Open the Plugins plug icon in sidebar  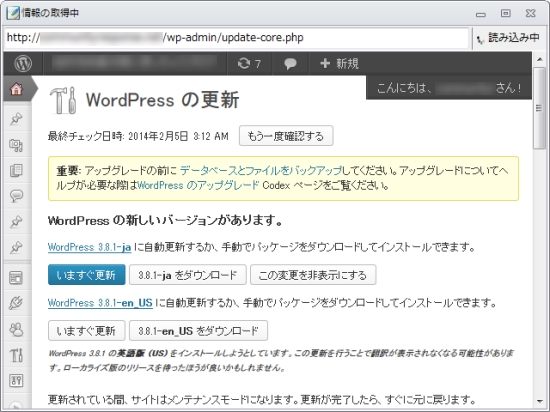(16, 303)
